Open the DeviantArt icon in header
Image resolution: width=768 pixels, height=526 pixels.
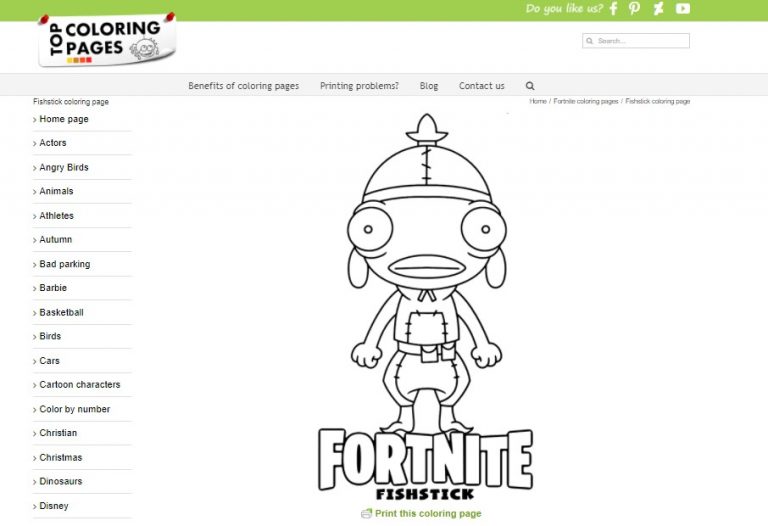pyautogui.click(x=658, y=8)
